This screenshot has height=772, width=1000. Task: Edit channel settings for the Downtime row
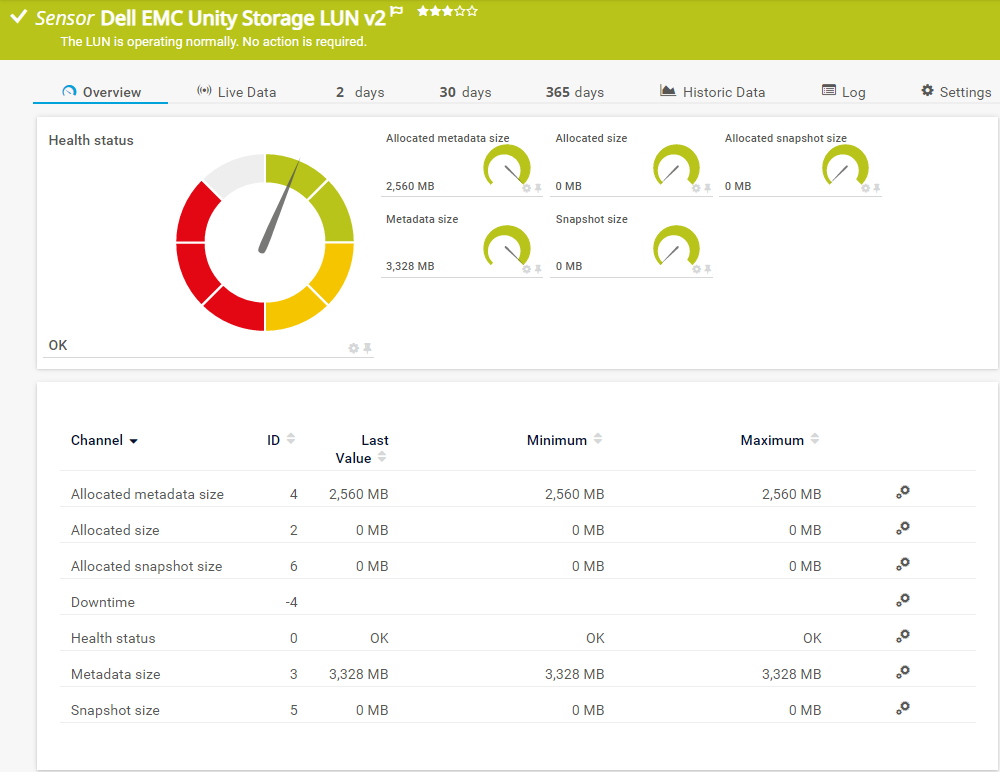[902, 600]
